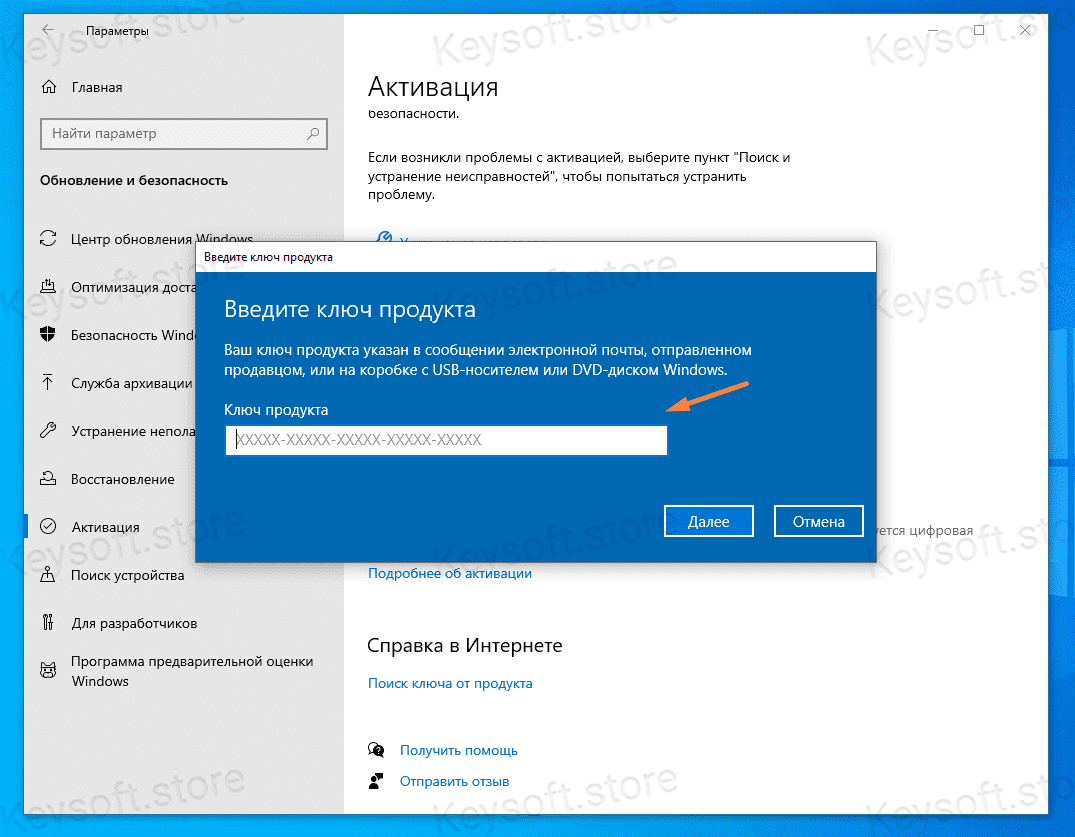Click the Поиск устройства person icon

[48, 574]
